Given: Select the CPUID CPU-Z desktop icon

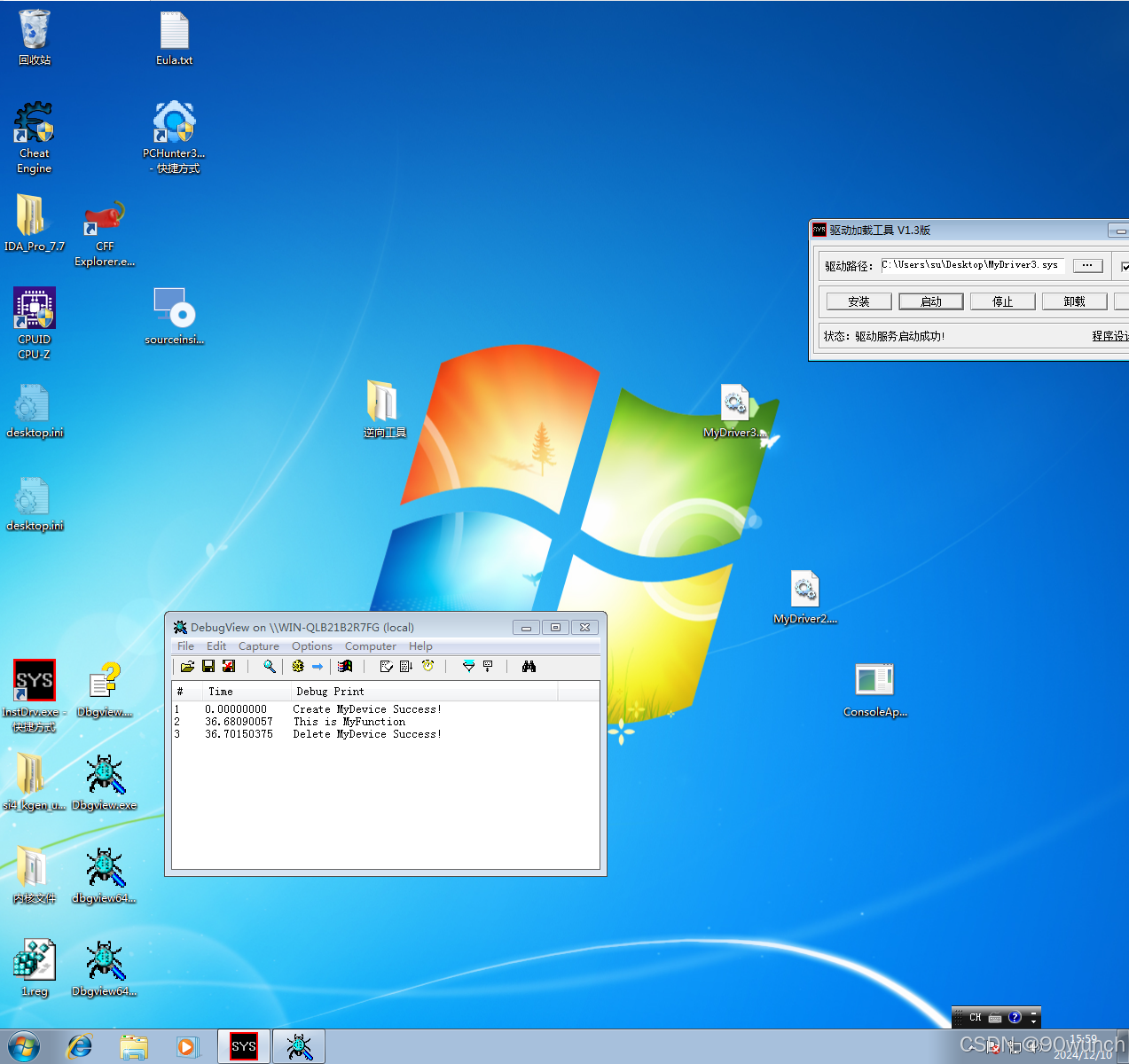Looking at the screenshot, I should pyautogui.click(x=35, y=324).
